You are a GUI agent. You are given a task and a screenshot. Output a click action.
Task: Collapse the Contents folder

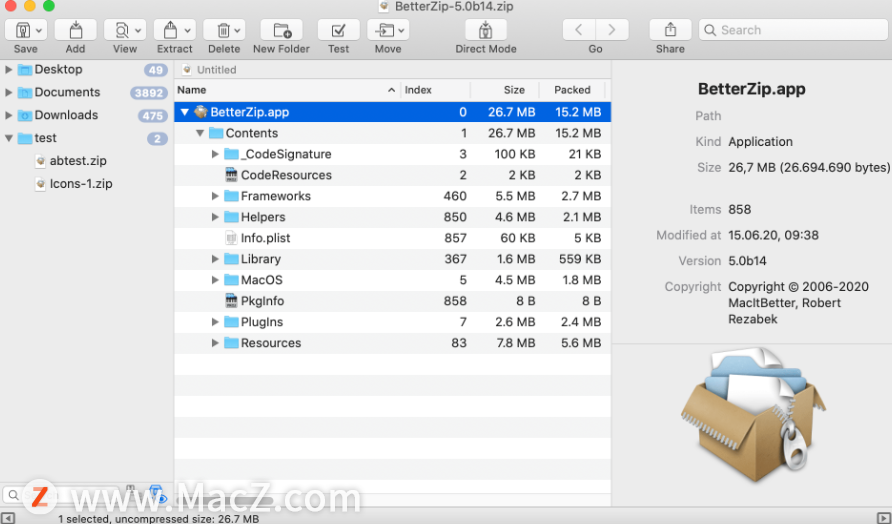(x=200, y=133)
